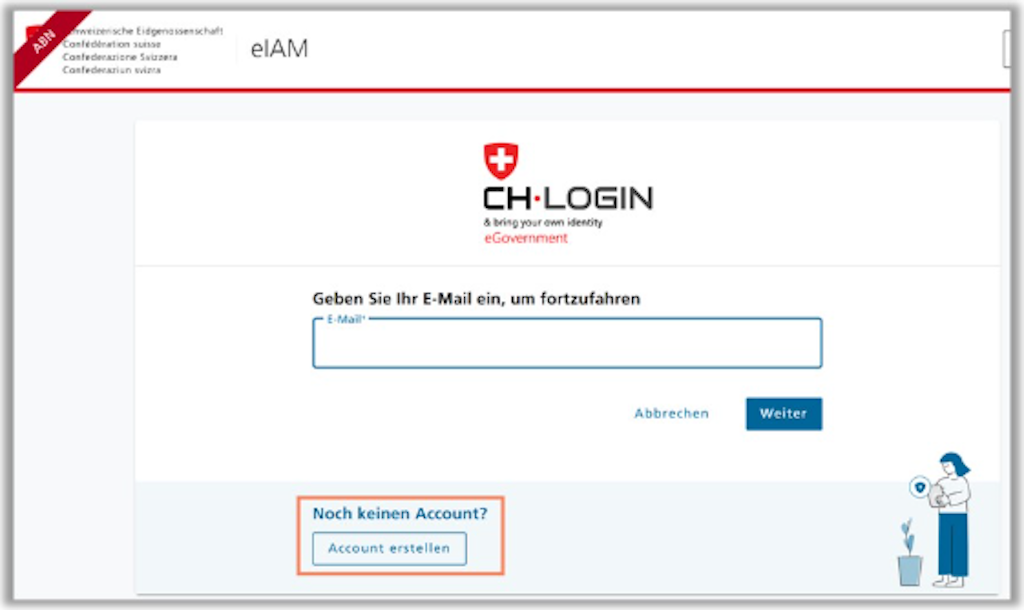Click the potted plant illustration
The height and width of the screenshot is (610, 1024).
909,553
